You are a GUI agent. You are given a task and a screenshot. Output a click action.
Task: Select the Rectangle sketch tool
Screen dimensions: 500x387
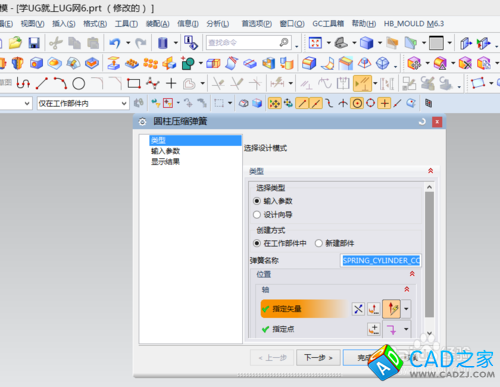click(x=134, y=83)
